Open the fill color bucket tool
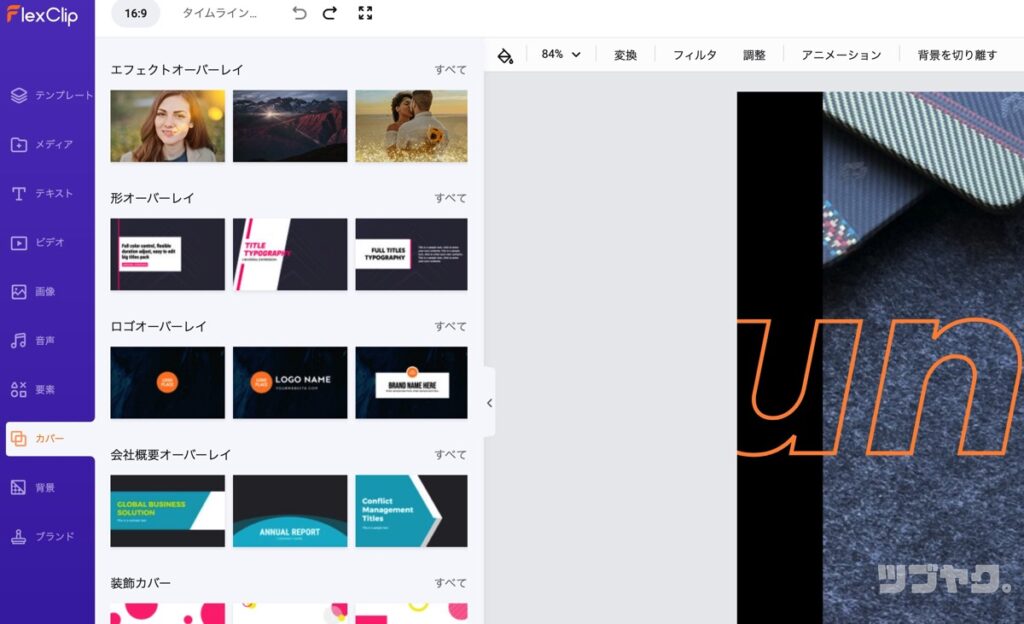 (x=505, y=55)
